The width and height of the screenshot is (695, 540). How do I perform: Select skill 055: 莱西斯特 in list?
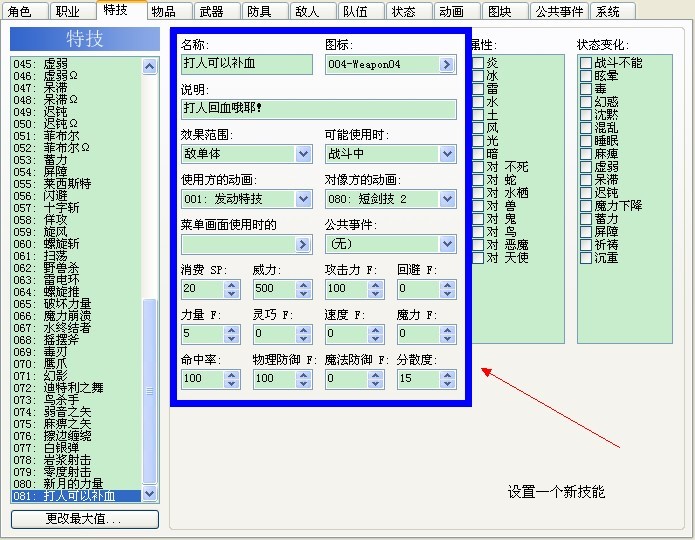pos(76,184)
